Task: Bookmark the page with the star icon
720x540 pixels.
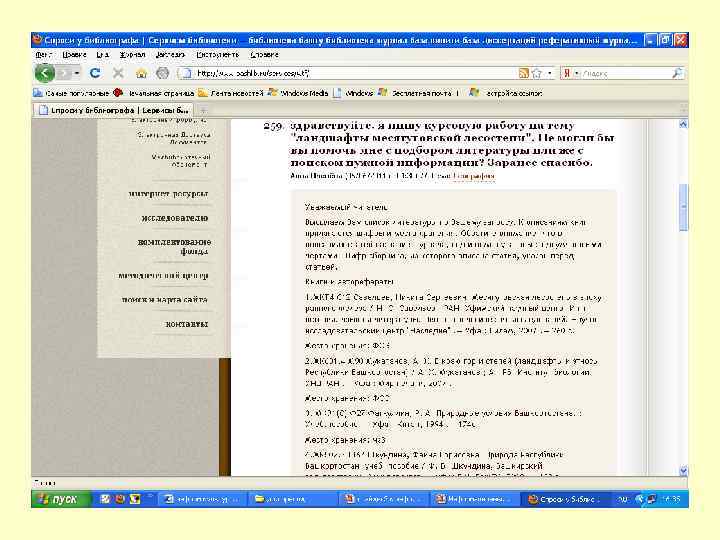Action: [536, 73]
